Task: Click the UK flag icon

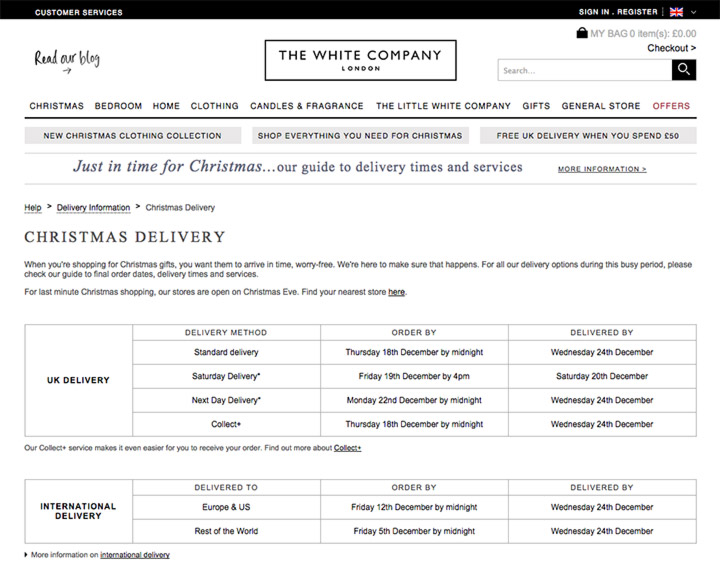Action: 676,12
